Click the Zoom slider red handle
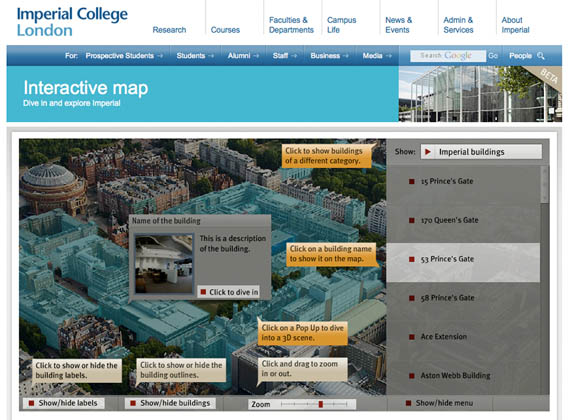This screenshot has height=420, width=568. (x=321, y=404)
